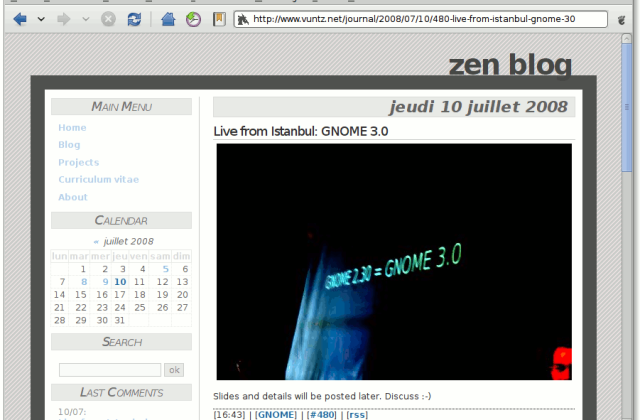Viewport: 640px width, 420px height.
Task: Open the Curriculum vitae link
Action: click(98, 180)
